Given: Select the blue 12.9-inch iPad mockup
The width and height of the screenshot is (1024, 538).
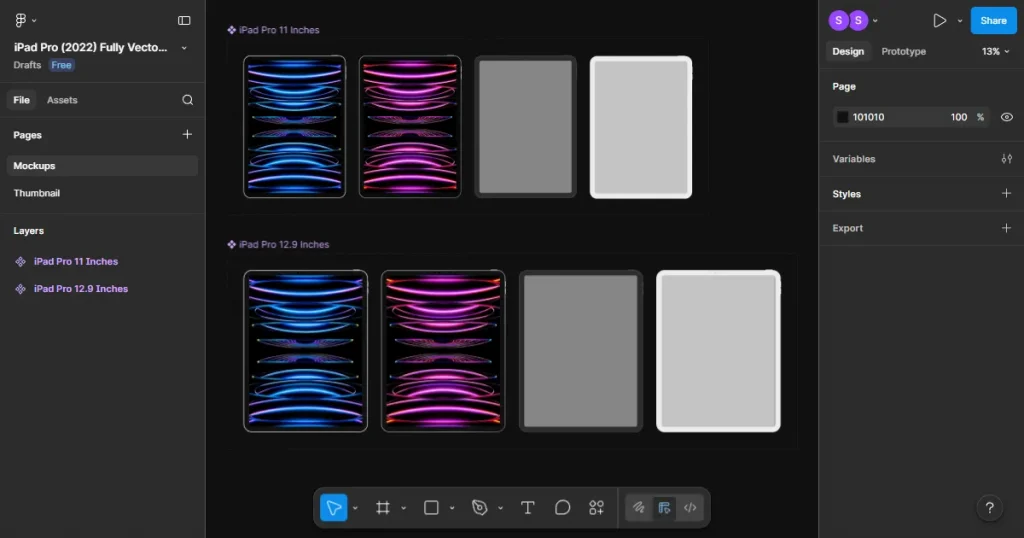Looking at the screenshot, I should 306,351.
